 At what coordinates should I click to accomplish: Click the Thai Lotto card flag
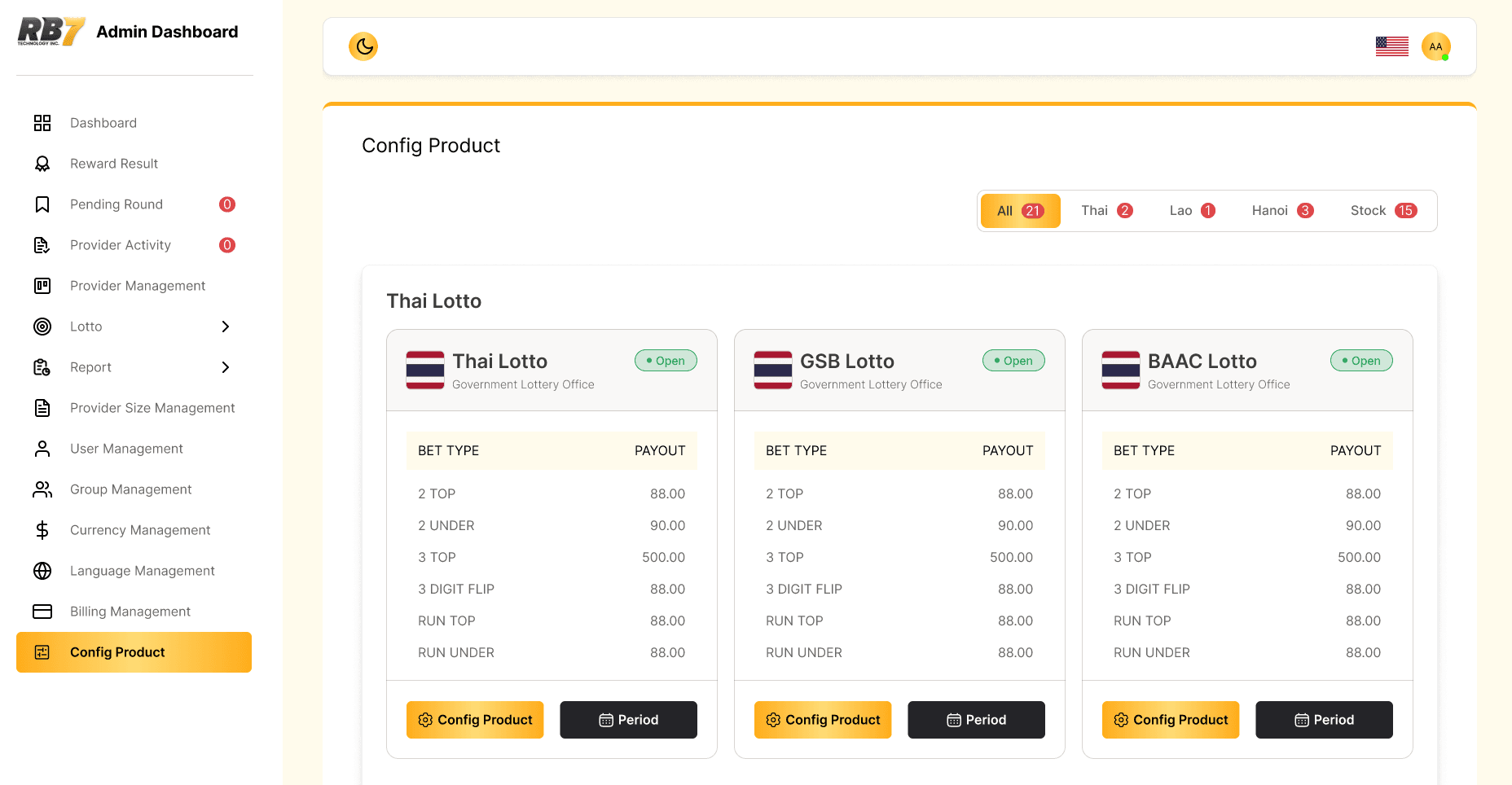coord(425,370)
